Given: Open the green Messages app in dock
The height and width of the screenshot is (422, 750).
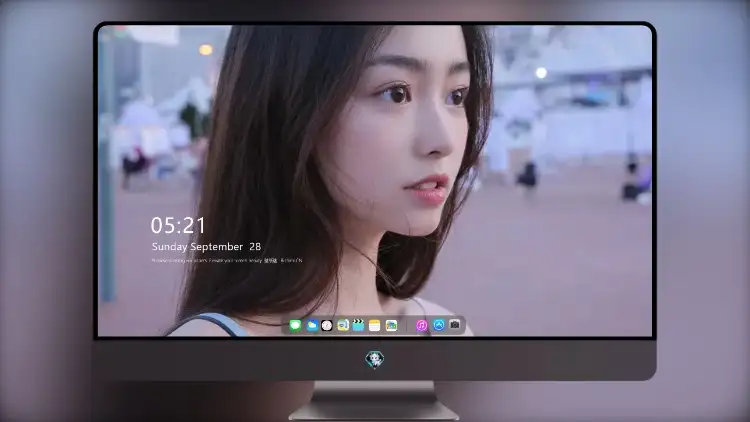Looking at the screenshot, I should pyautogui.click(x=295, y=325).
